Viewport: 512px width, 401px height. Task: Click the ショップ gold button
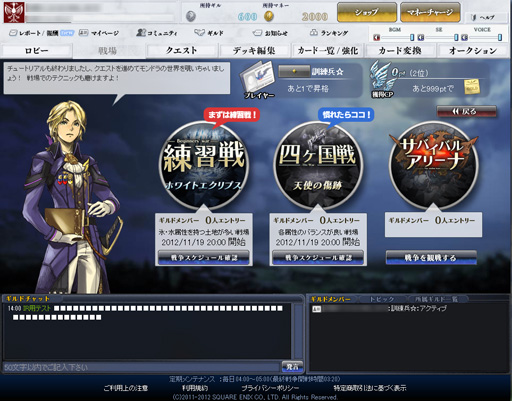pyautogui.click(x=367, y=12)
